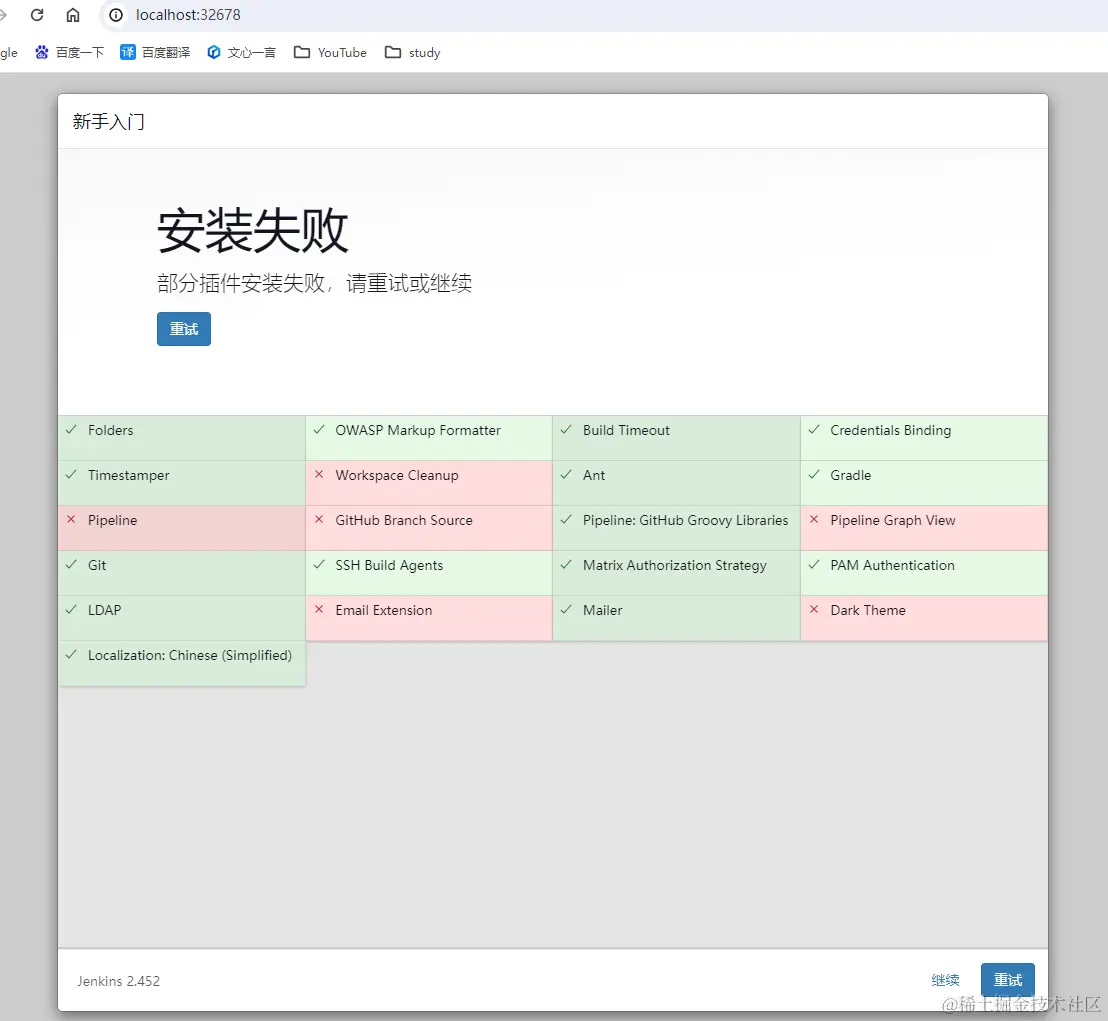The image size is (1108, 1021).
Task: Select the Localization: Chinese (Simplified) tile
Action: tap(182, 663)
